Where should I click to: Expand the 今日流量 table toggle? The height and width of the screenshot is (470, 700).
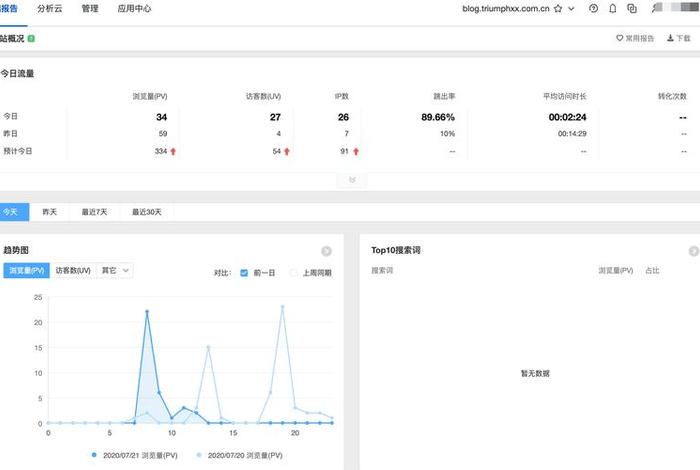(352, 180)
